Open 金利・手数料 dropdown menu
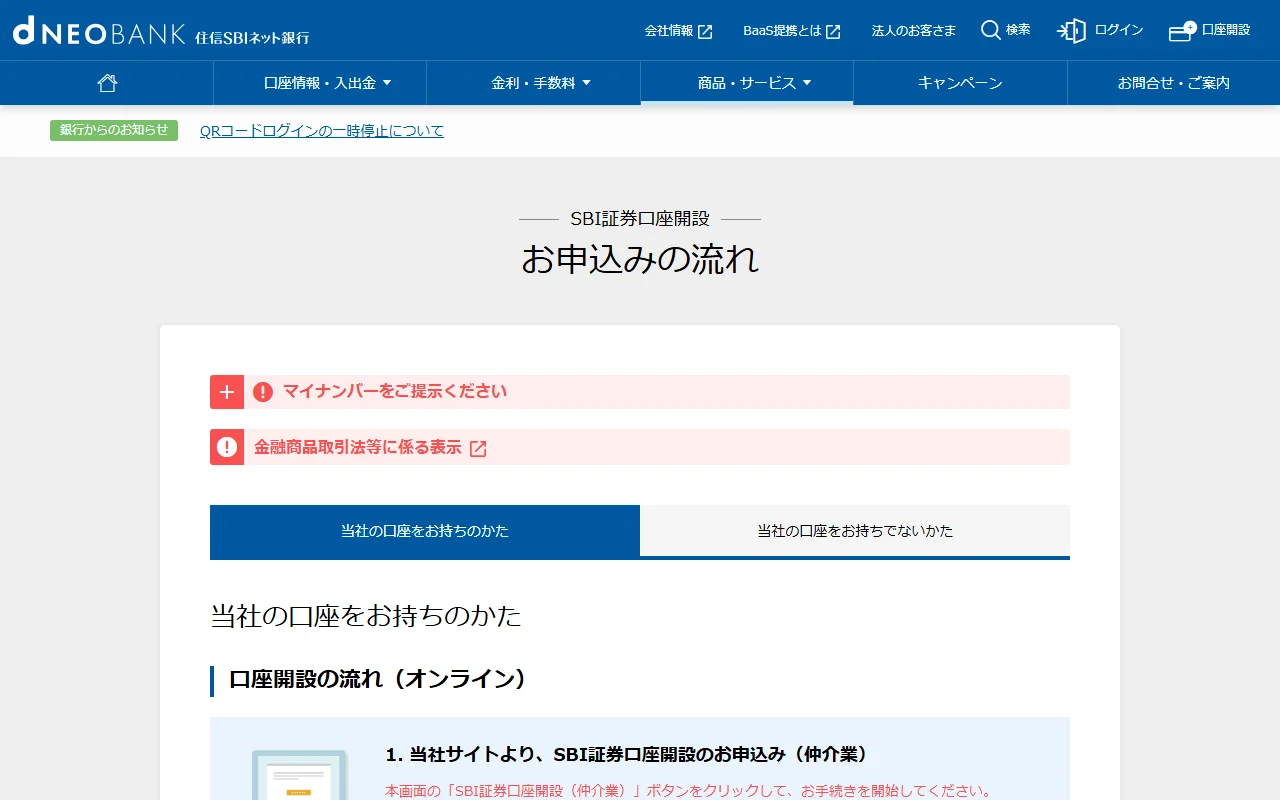 pyautogui.click(x=534, y=83)
